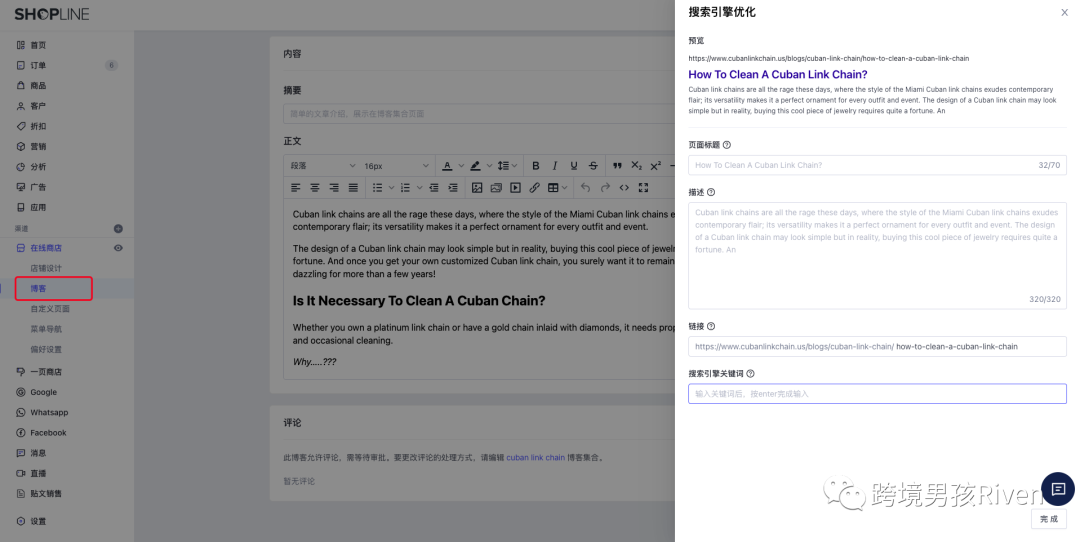Screen dimensions: 1080x542
Task: Expand the bulleted list style arrow
Action: click(391, 187)
